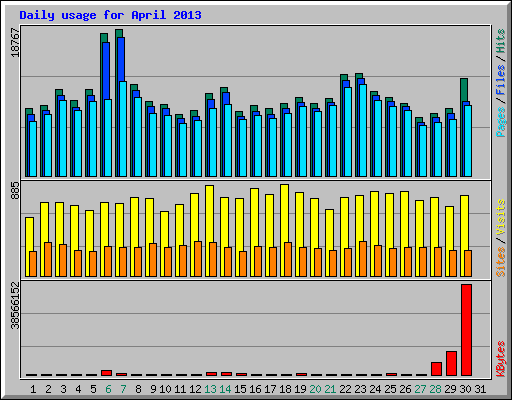Click the Files legend label

(x=501, y=80)
